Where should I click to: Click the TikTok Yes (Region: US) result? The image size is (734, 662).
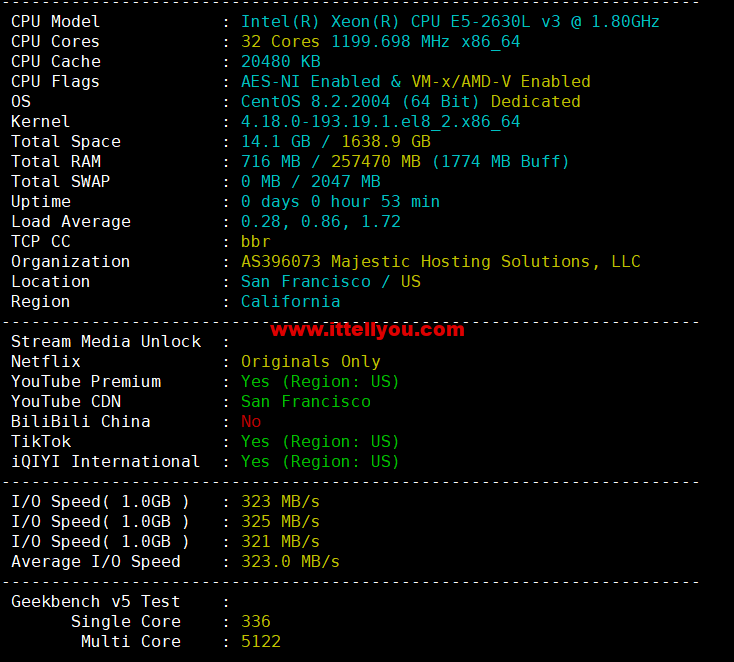(x=320, y=441)
